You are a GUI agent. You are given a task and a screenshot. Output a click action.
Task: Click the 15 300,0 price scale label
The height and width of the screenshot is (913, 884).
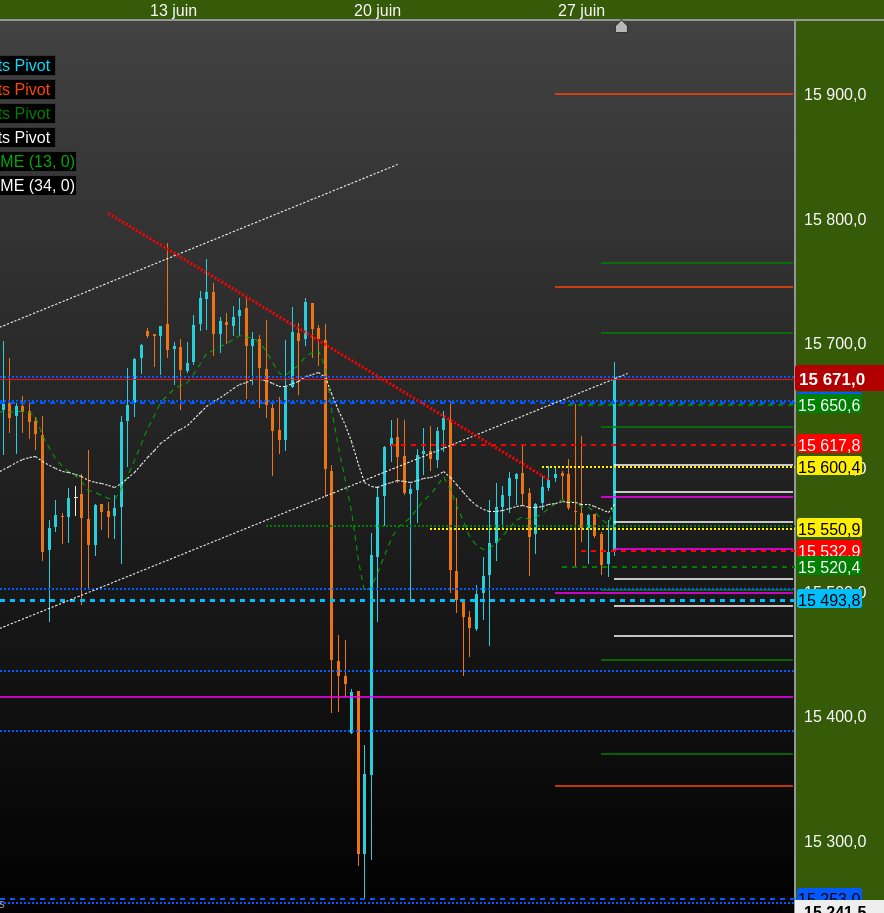pyautogui.click(x=835, y=841)
